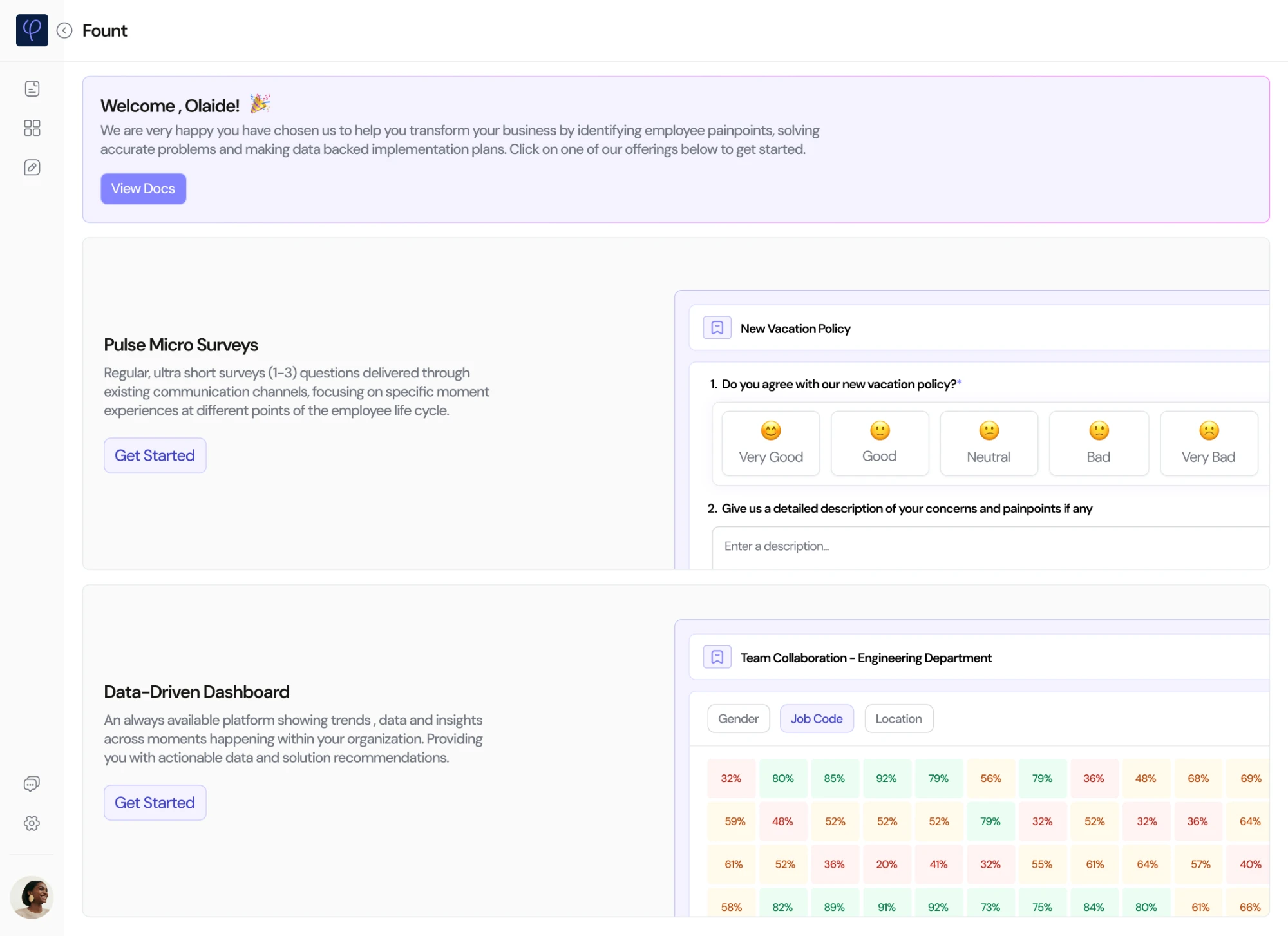Viewport: 1288px width, 936px height.
Task: Click Get Started under Data-Driven Dashboard
Action: (x=155, y=803)
